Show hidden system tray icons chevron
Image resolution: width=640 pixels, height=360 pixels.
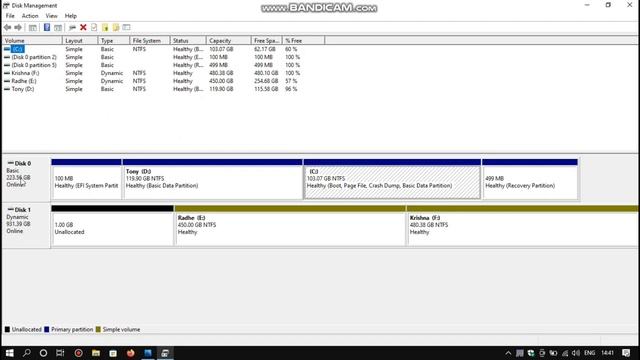click(x=508, y=353)
